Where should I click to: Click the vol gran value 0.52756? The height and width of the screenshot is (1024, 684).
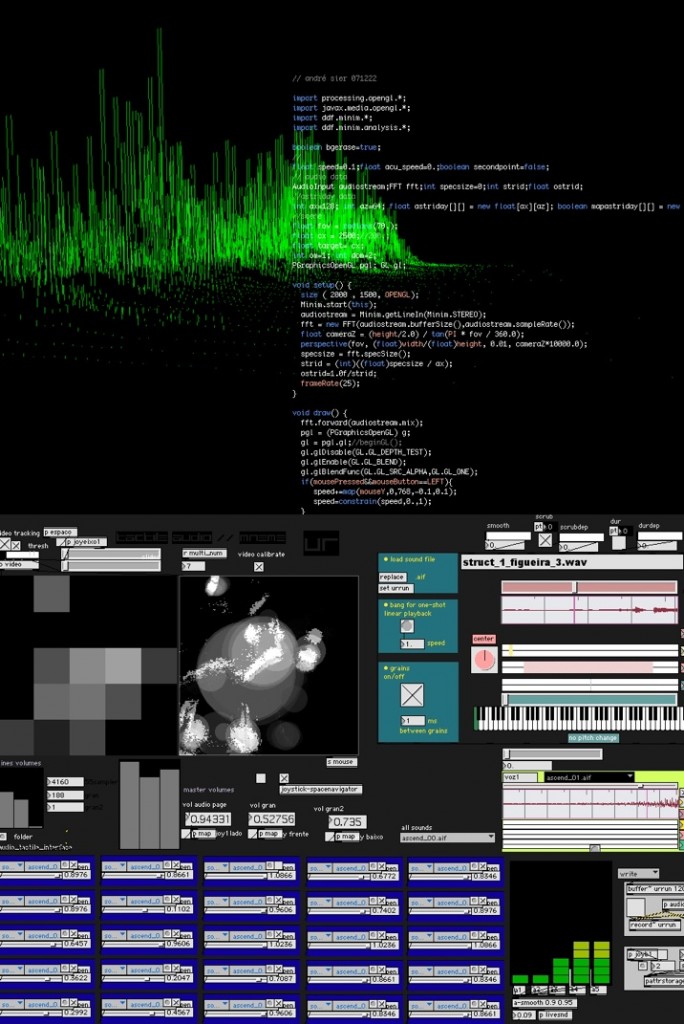(272, 819)
